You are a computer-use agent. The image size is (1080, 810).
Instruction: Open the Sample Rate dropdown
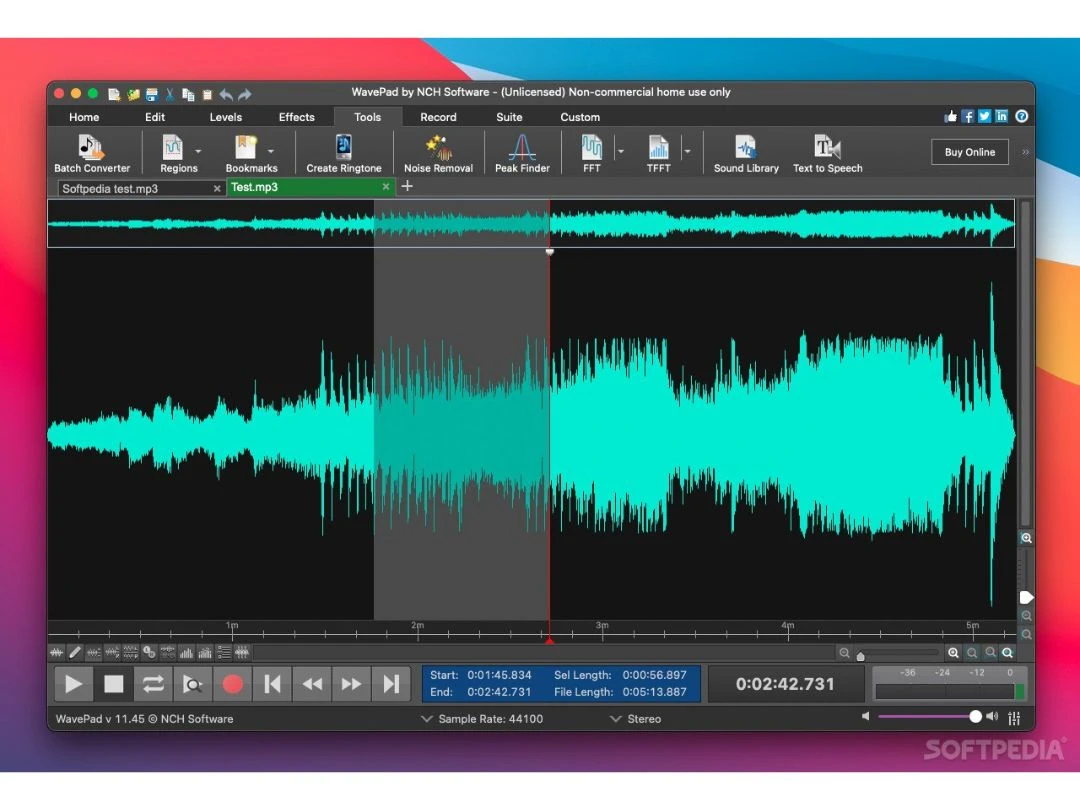tap(482, 718)
